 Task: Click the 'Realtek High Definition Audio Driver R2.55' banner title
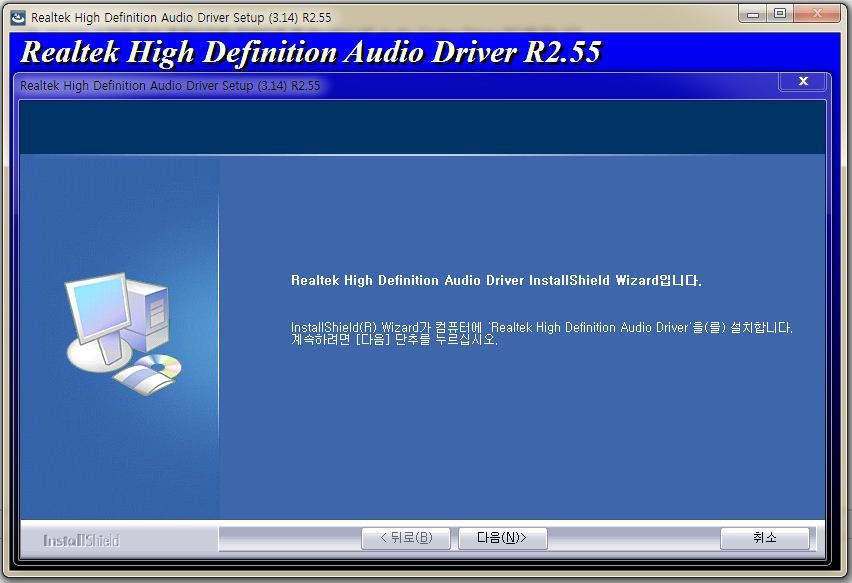(x=311, y=53)
